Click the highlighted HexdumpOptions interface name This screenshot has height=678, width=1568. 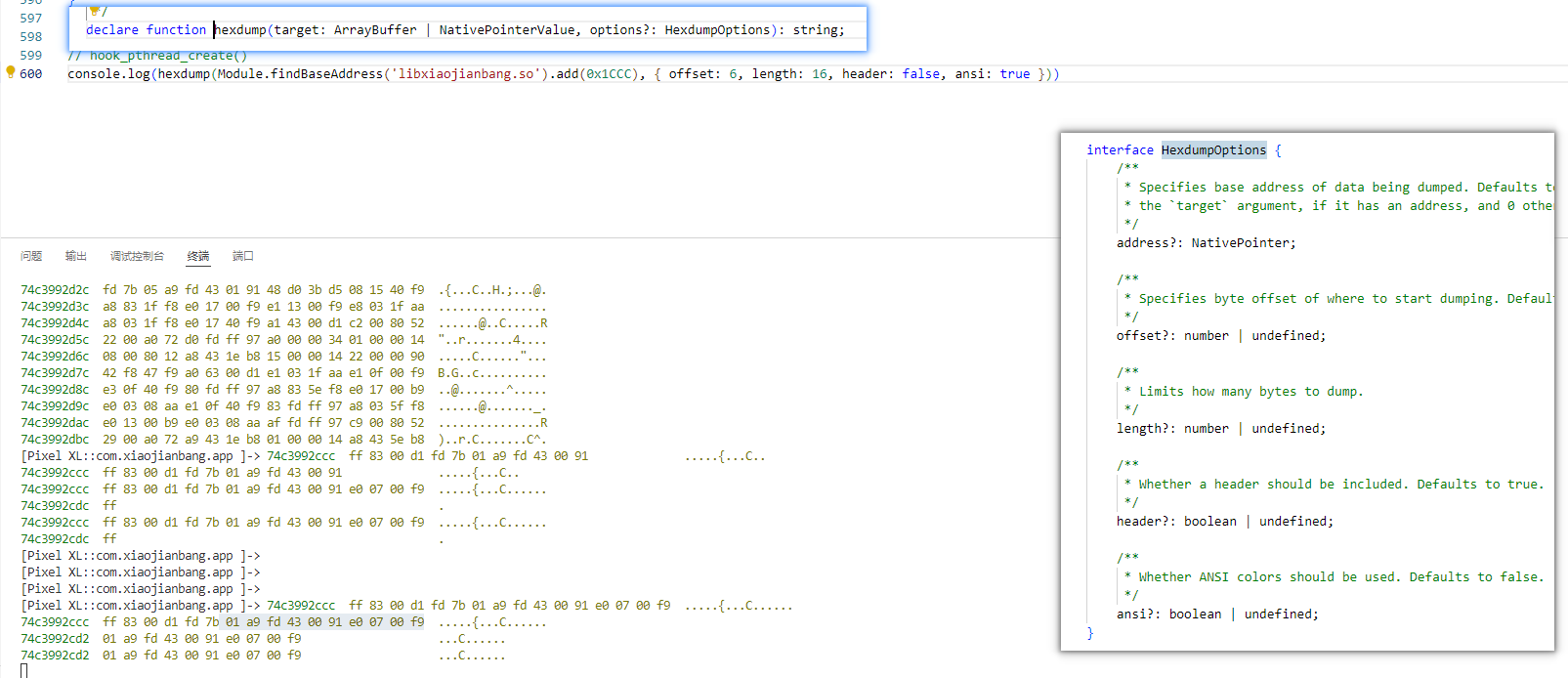pos(1213,150)
